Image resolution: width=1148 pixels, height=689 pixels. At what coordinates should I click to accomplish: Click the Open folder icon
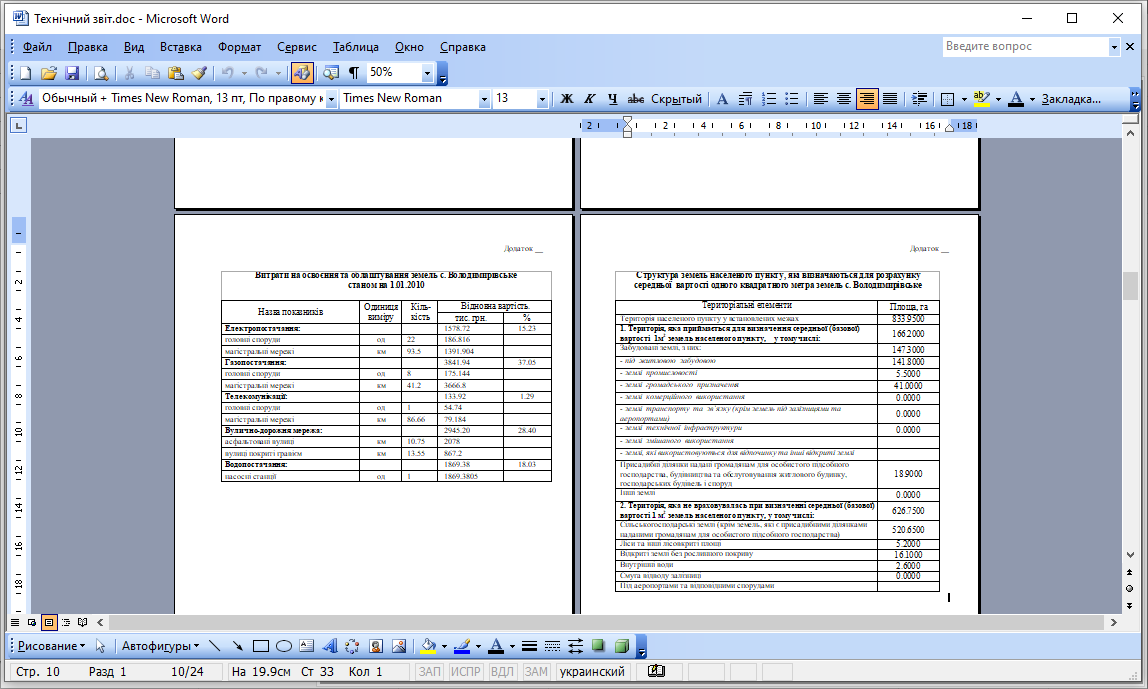coord(49,73)
